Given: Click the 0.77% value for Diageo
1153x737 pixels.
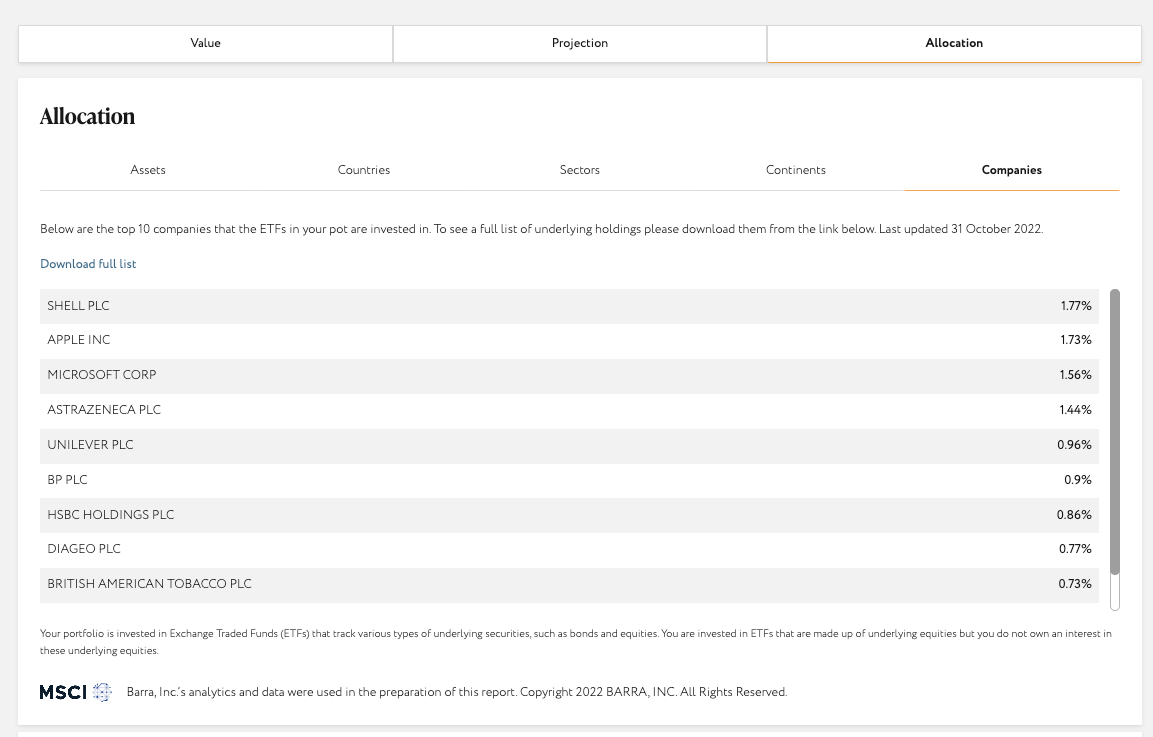Looking at the screenshot, I should coord(1075,549).
